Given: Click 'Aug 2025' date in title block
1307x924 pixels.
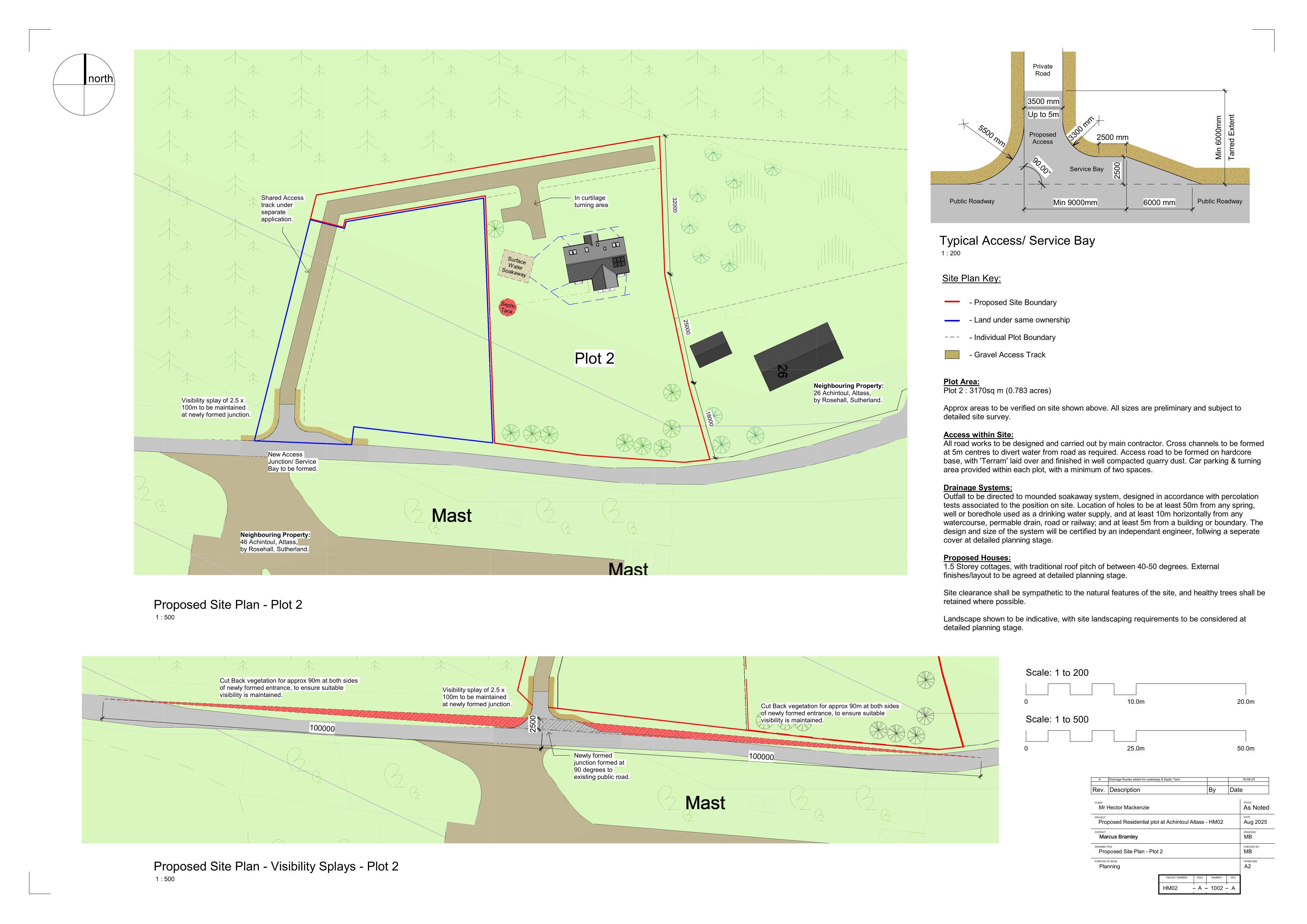Looking at the screenshot, I should [x=1256, y=822].
